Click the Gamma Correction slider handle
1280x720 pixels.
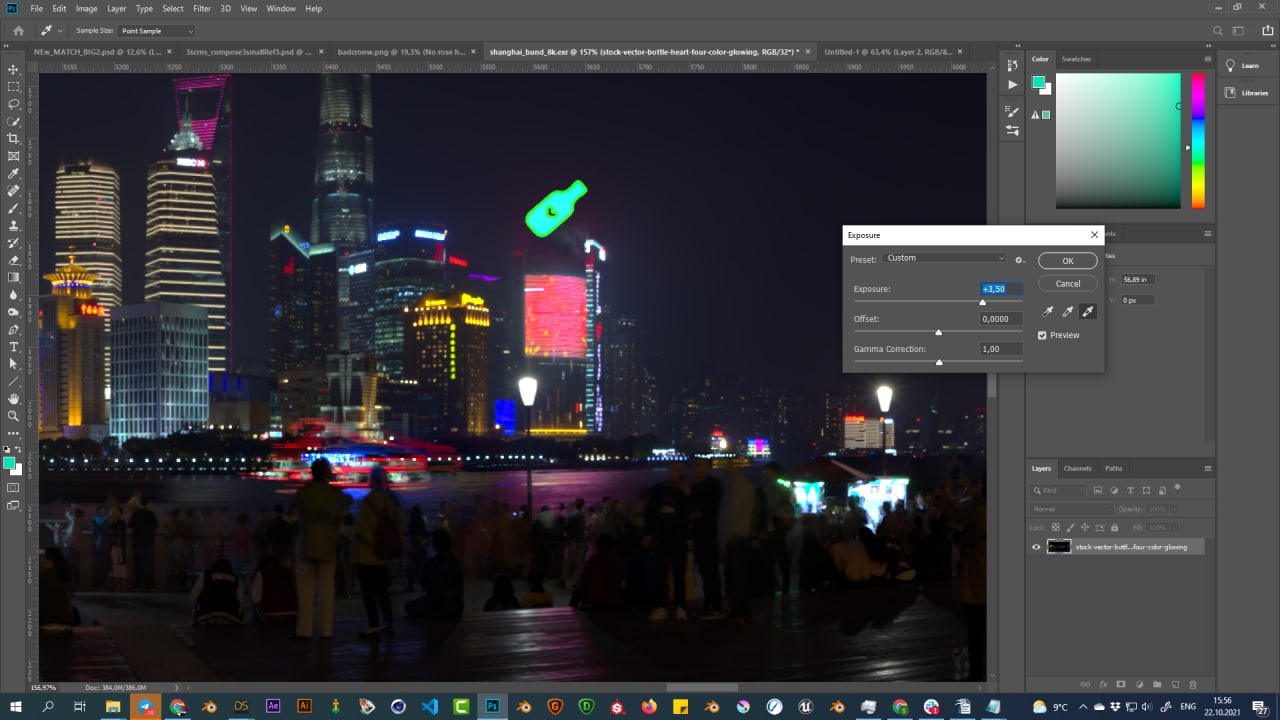click(939, 362)
